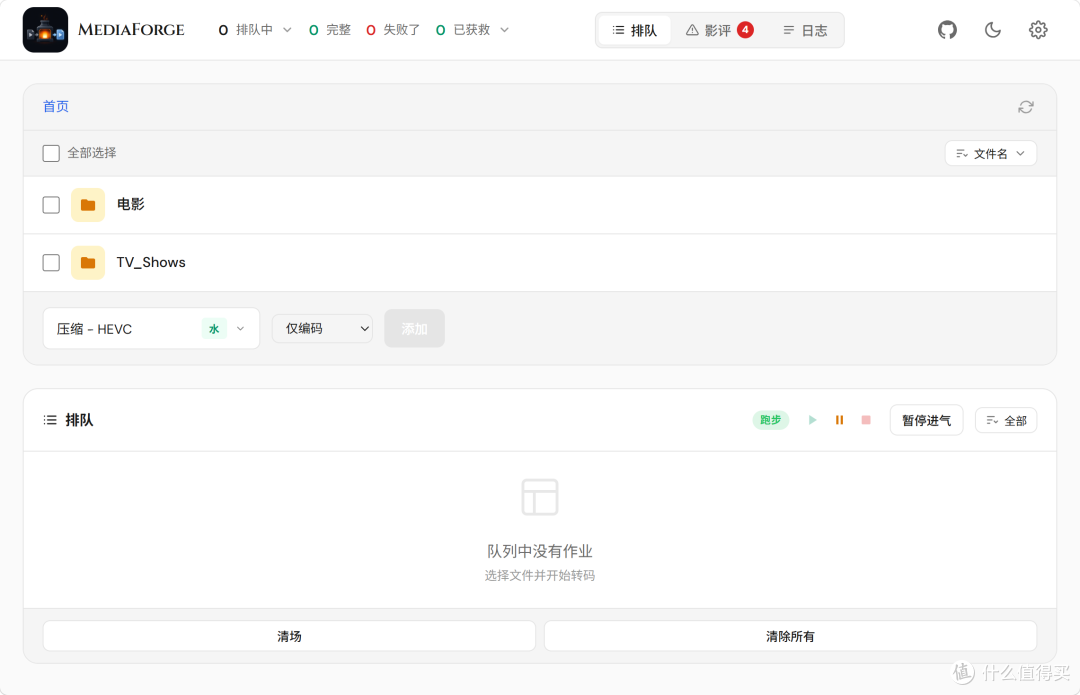Click the list icon beside the 排队 panel title

[x=50, y=420]
